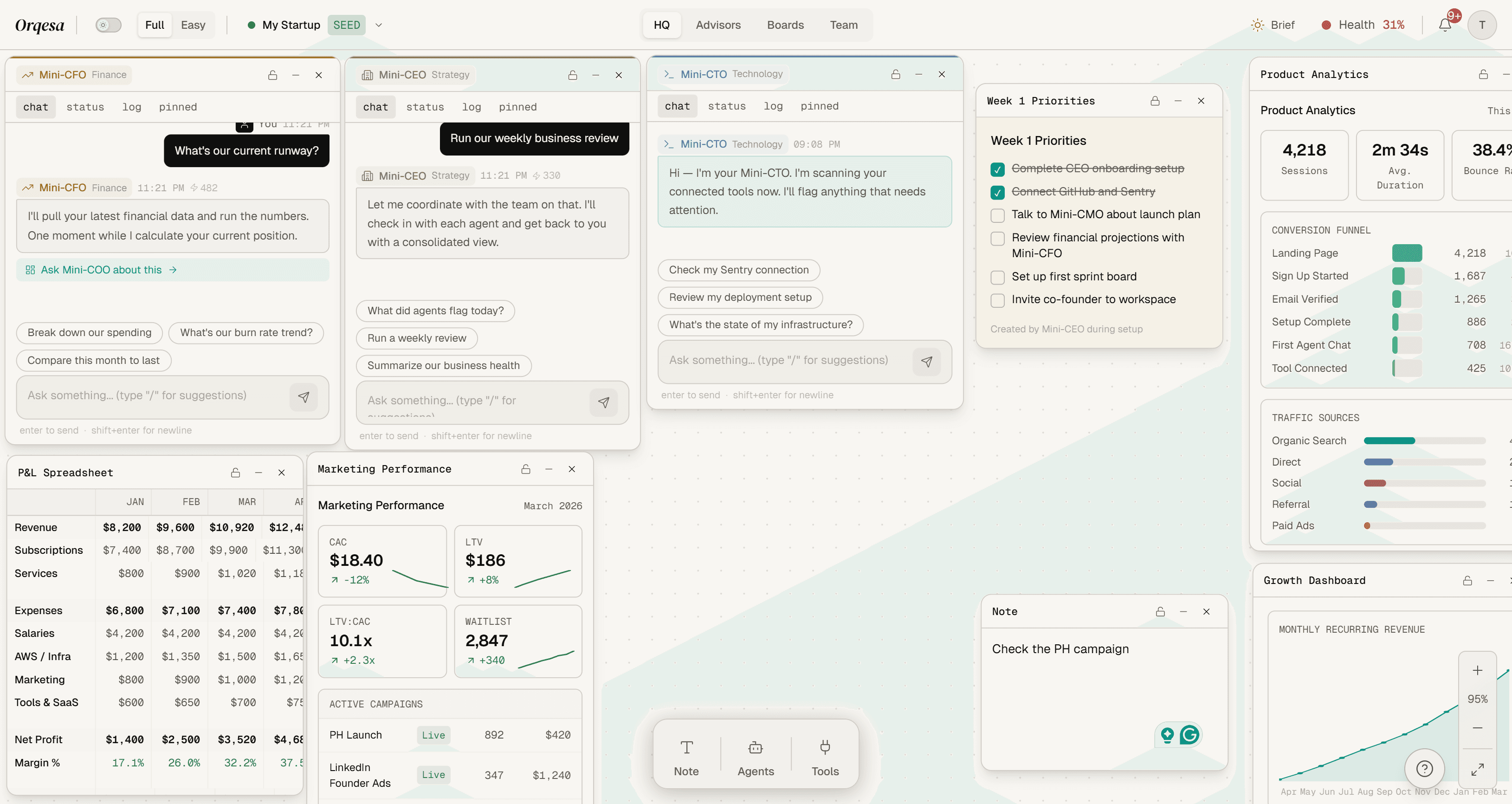Expand the My Startup dropdown chevron
This screenshot has width=1512, height=804.
tap(379, 25)
